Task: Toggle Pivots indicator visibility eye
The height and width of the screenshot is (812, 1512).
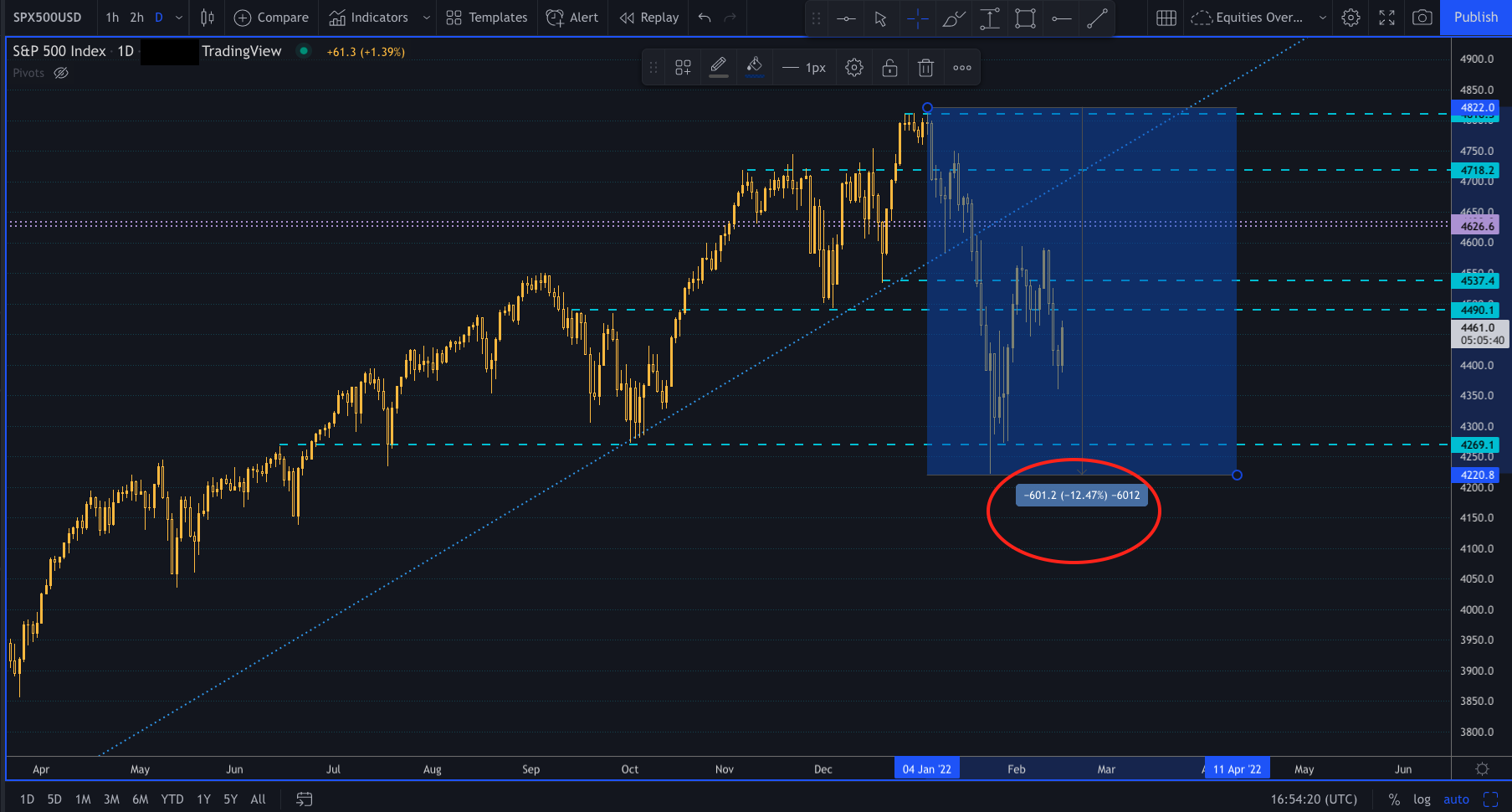Action: pyautogui.click(x=61, y=73)
